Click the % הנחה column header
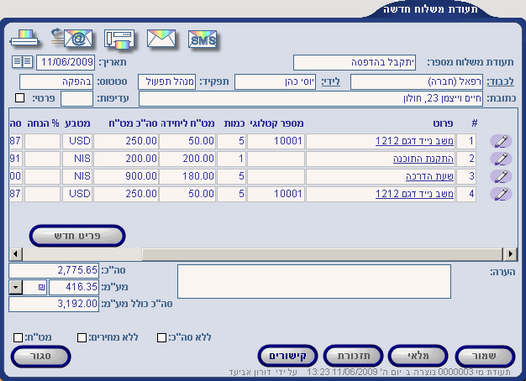This screenshot has height=381, width=526. (x=43, y=123)
